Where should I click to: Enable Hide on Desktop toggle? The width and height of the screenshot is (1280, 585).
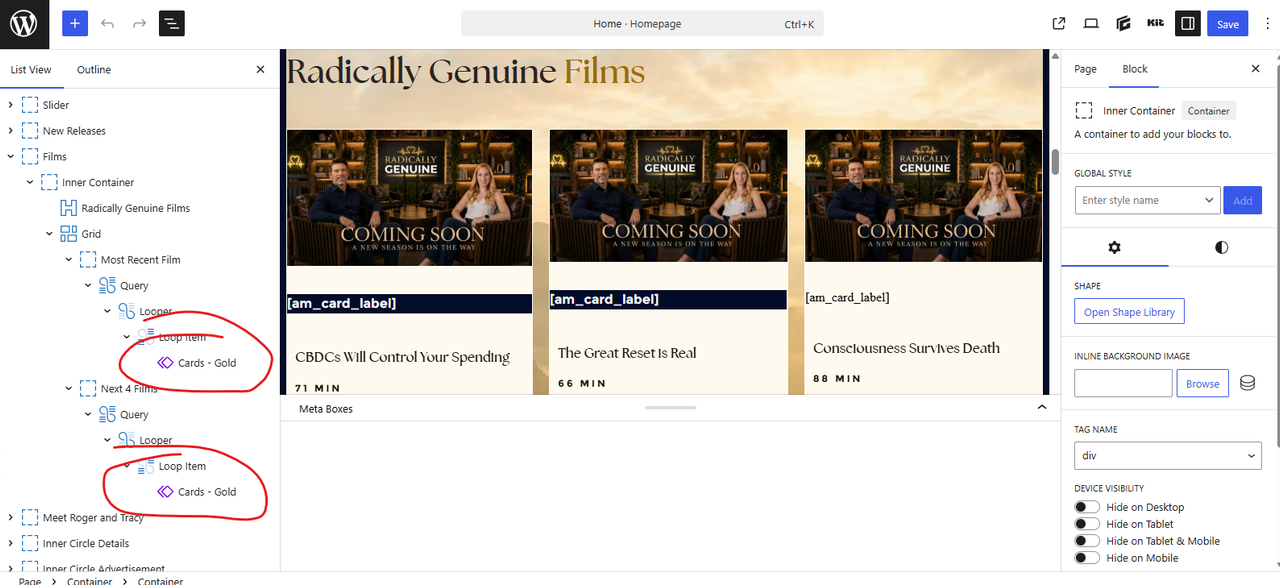1087,507
